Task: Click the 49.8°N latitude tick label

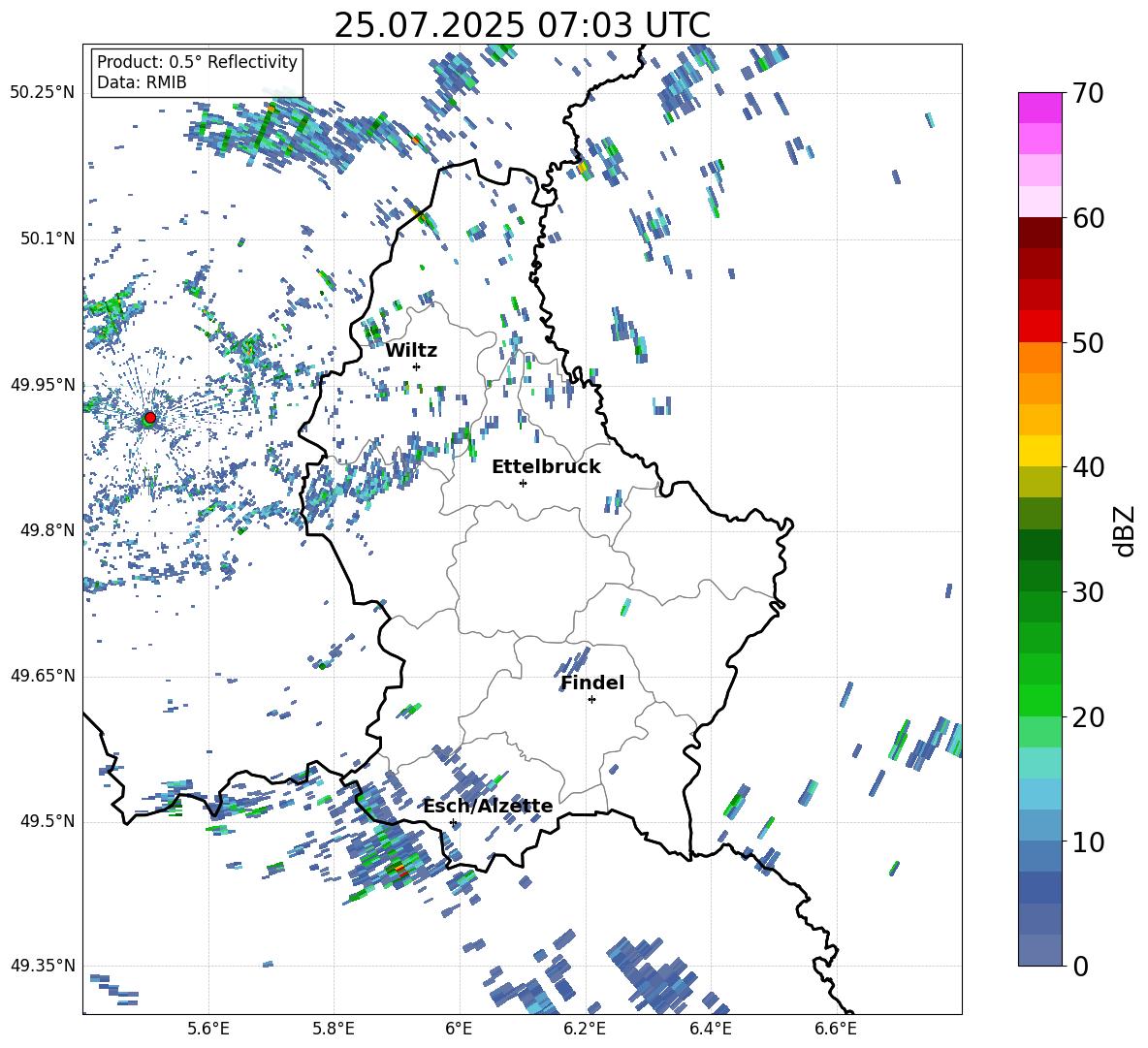Action: (x=47, y=530)
